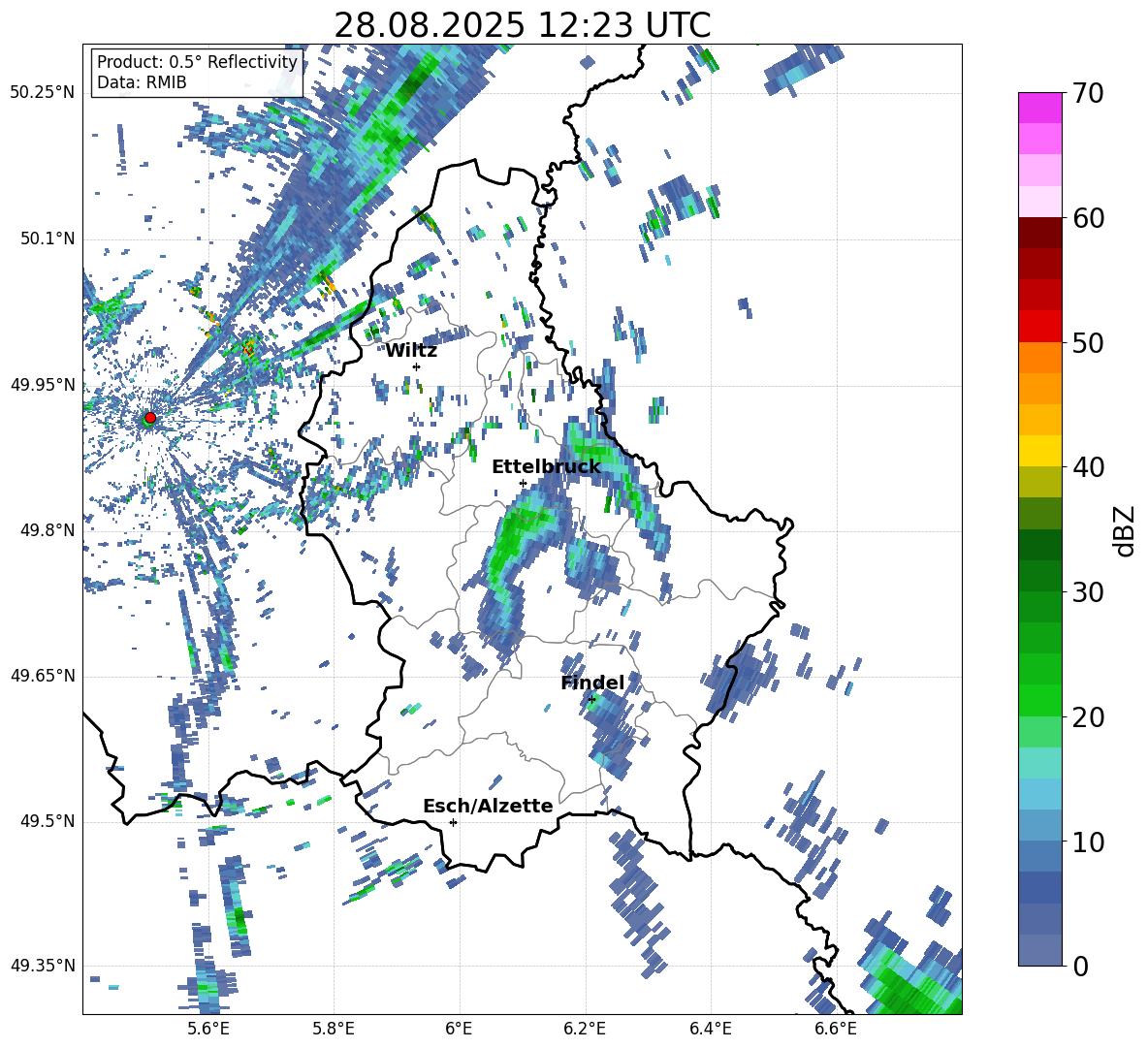
Task: Click the Wiltz station cross marker
Action: [x=417, y=366]
